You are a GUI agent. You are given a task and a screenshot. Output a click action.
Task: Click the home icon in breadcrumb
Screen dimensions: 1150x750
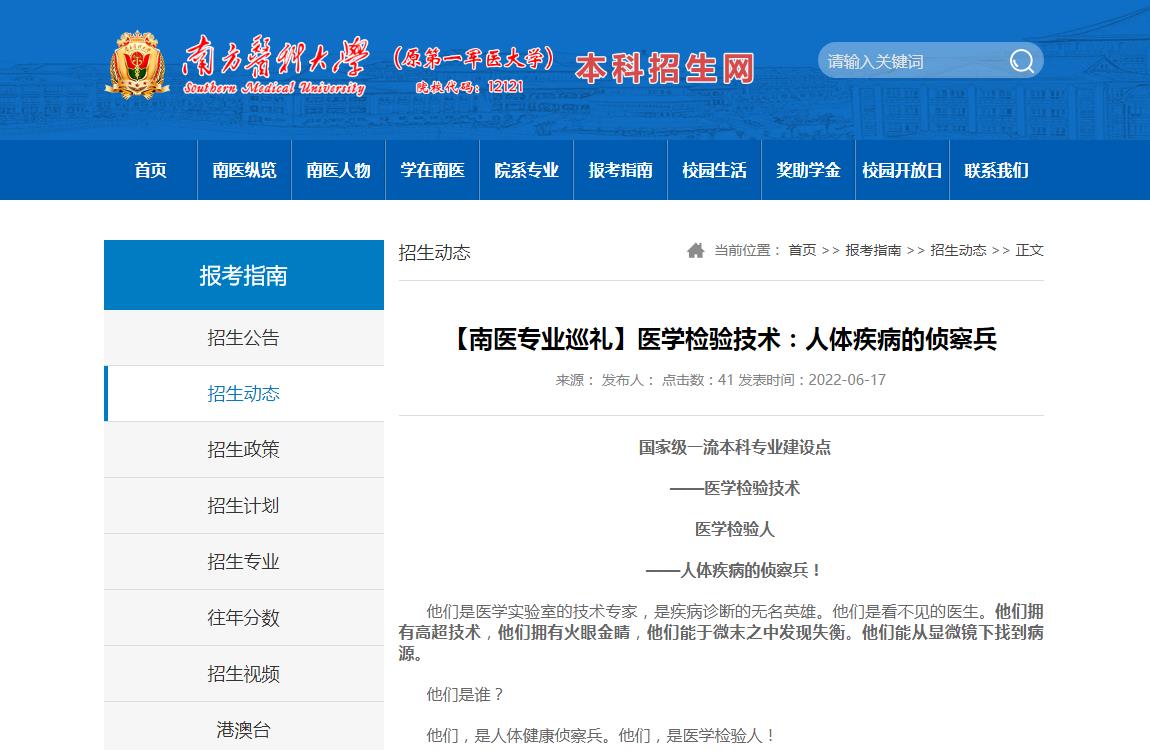pos(695,251)
